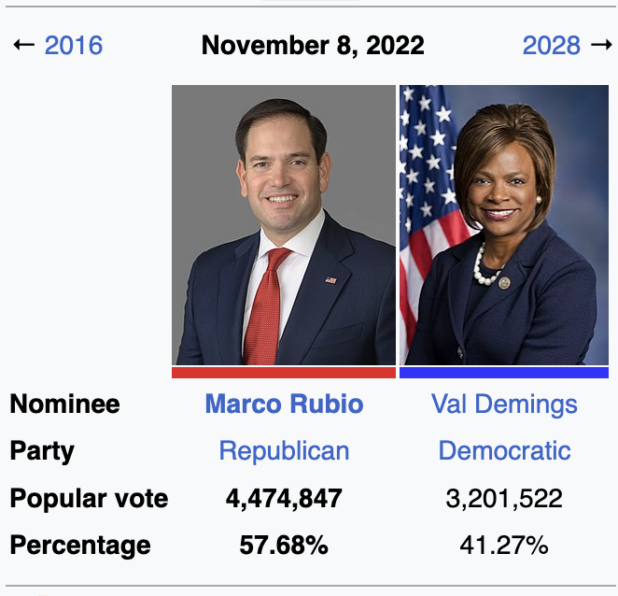Click the 57.68% percentage value
Screen dimensions: 618x596
point(284,545)
